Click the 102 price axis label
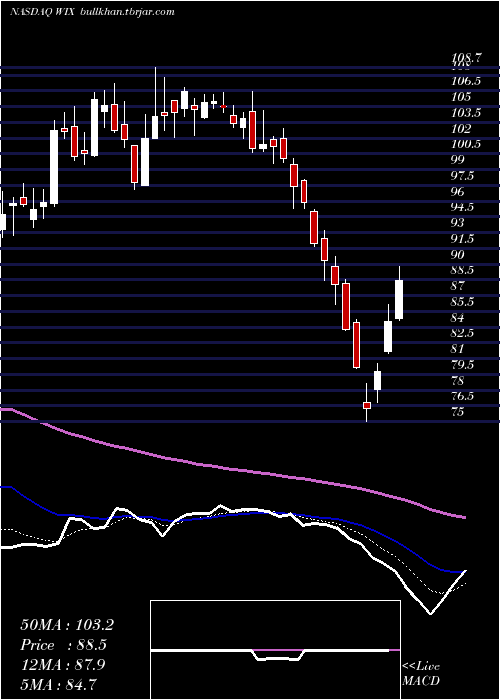 (461, 129)
